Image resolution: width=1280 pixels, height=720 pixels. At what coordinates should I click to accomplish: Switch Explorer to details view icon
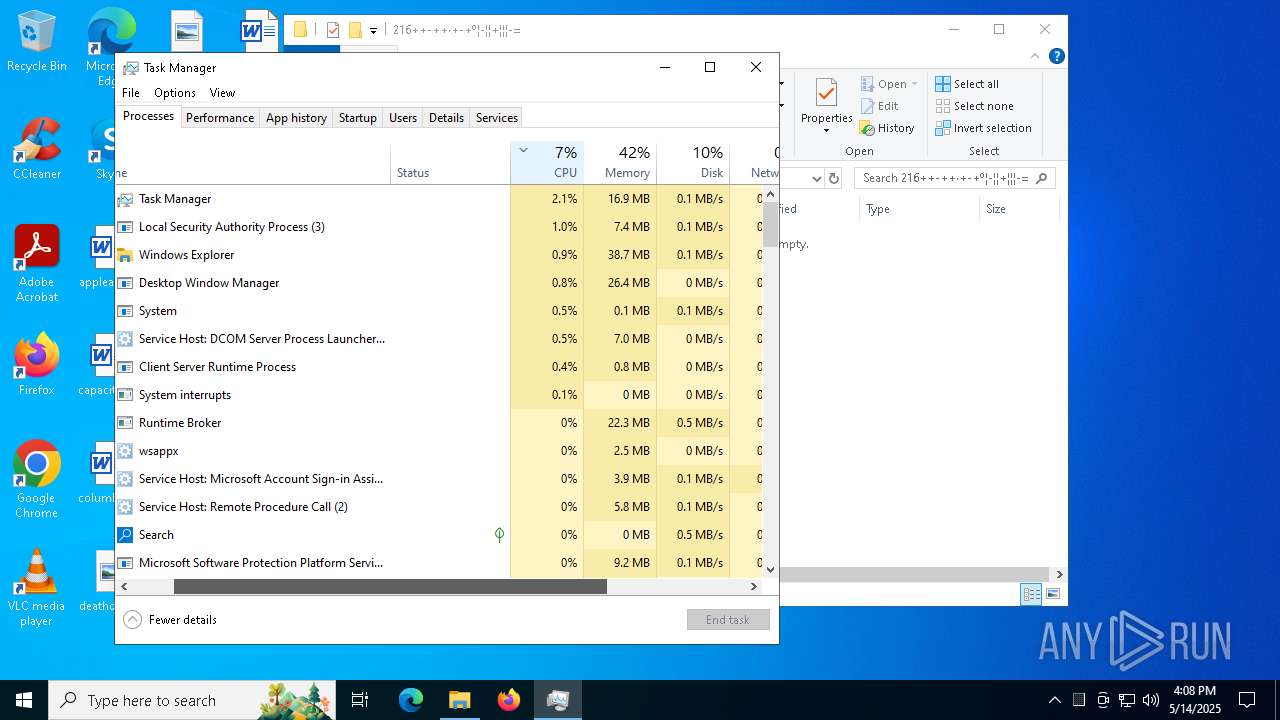(x=1031, y=594)
